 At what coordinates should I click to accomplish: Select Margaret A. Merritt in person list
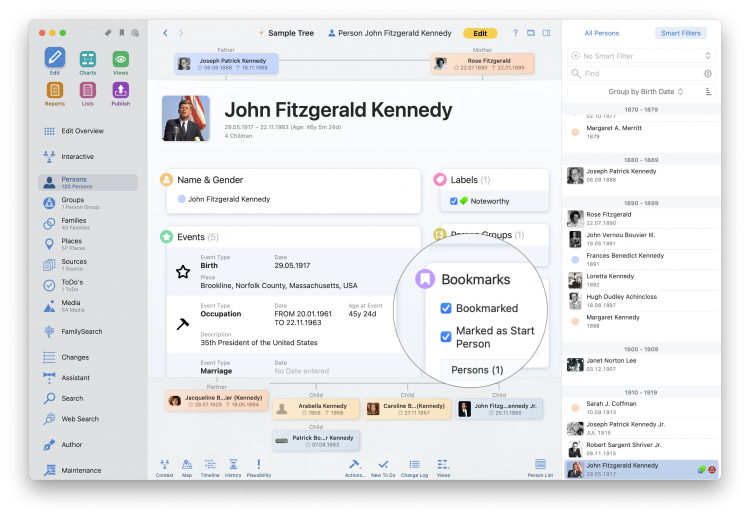(642, 132)
